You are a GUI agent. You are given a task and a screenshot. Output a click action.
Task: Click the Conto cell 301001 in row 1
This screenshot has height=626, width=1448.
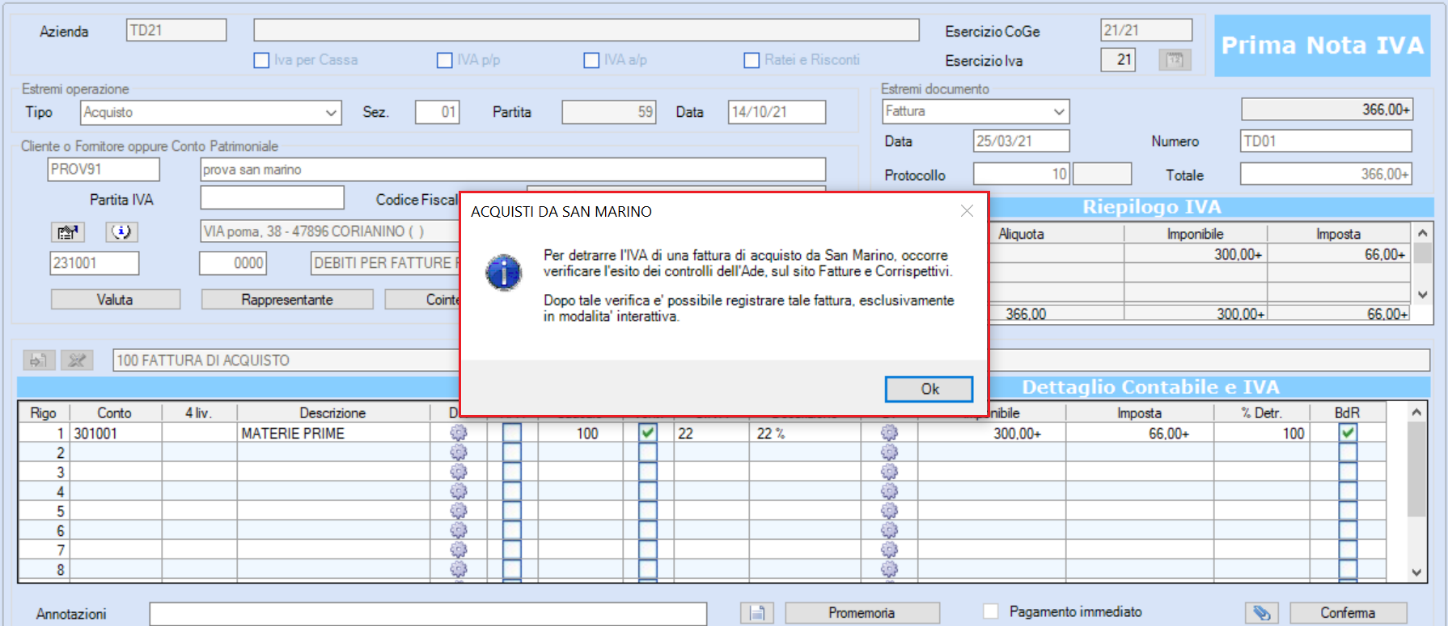tap(114, 433)
